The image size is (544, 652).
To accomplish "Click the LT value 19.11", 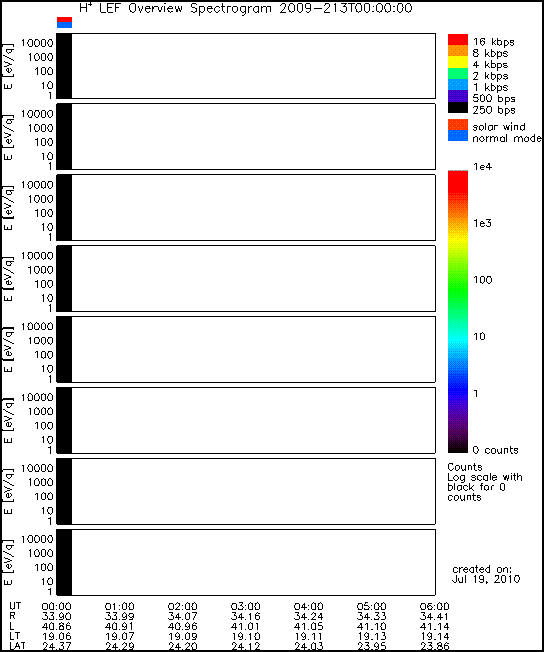I will tap(309, 637).
